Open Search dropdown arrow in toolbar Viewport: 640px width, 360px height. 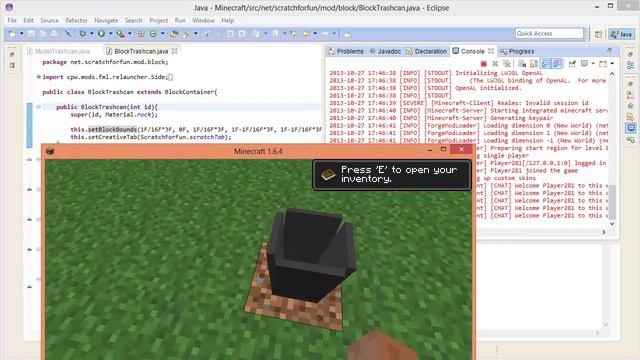196,34
